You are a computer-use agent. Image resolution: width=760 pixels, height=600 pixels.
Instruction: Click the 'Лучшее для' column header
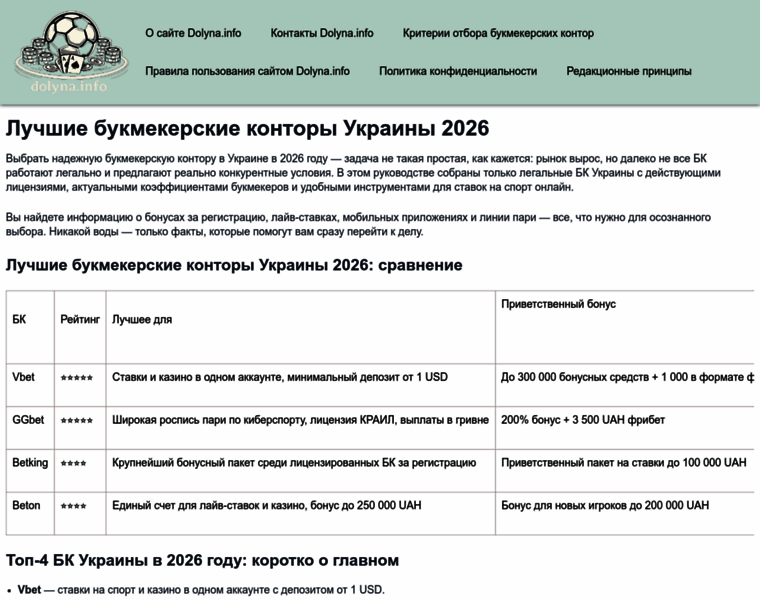pos(301,327)
